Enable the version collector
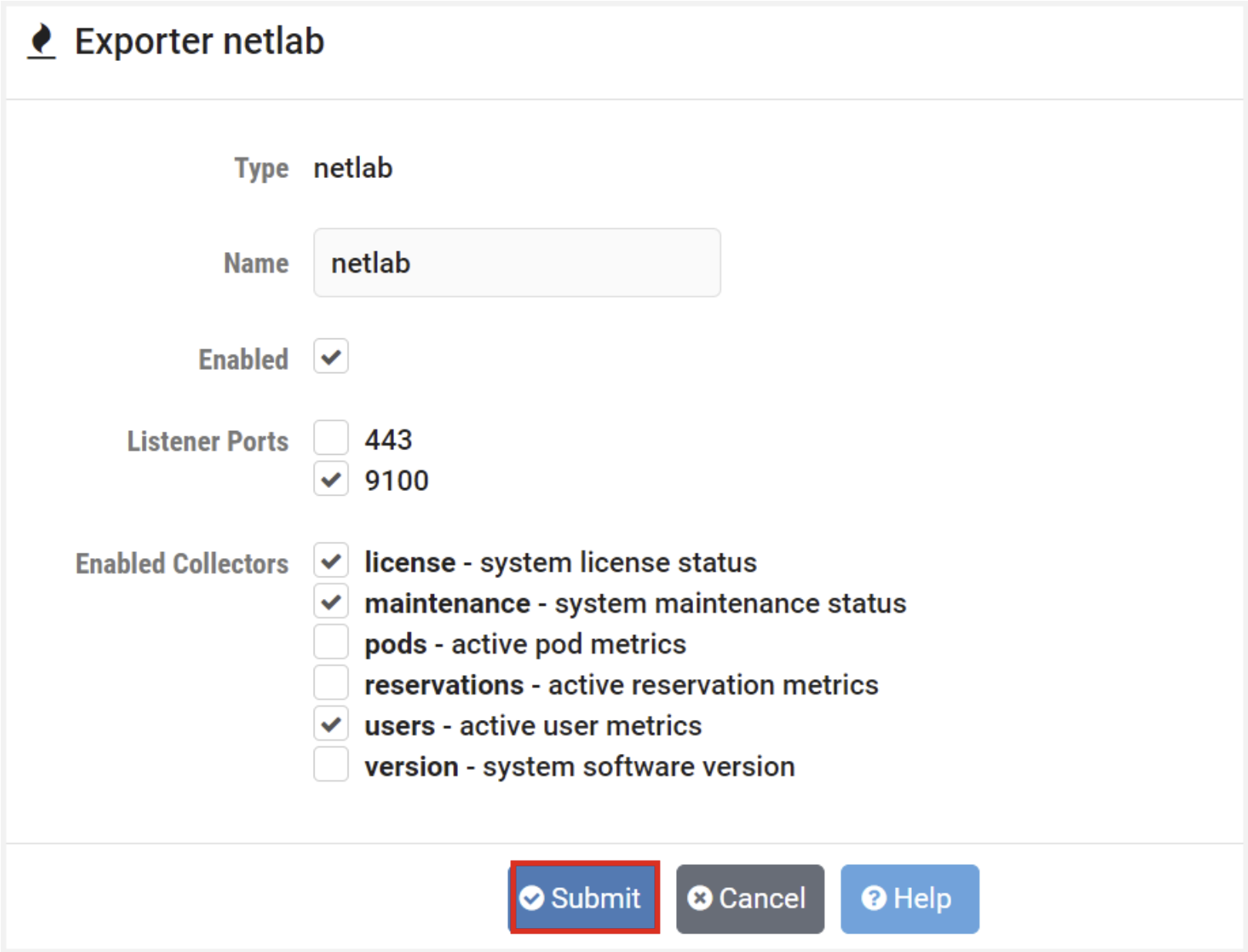The width and height of the screenshot is (1248, 952). [330, 765]
